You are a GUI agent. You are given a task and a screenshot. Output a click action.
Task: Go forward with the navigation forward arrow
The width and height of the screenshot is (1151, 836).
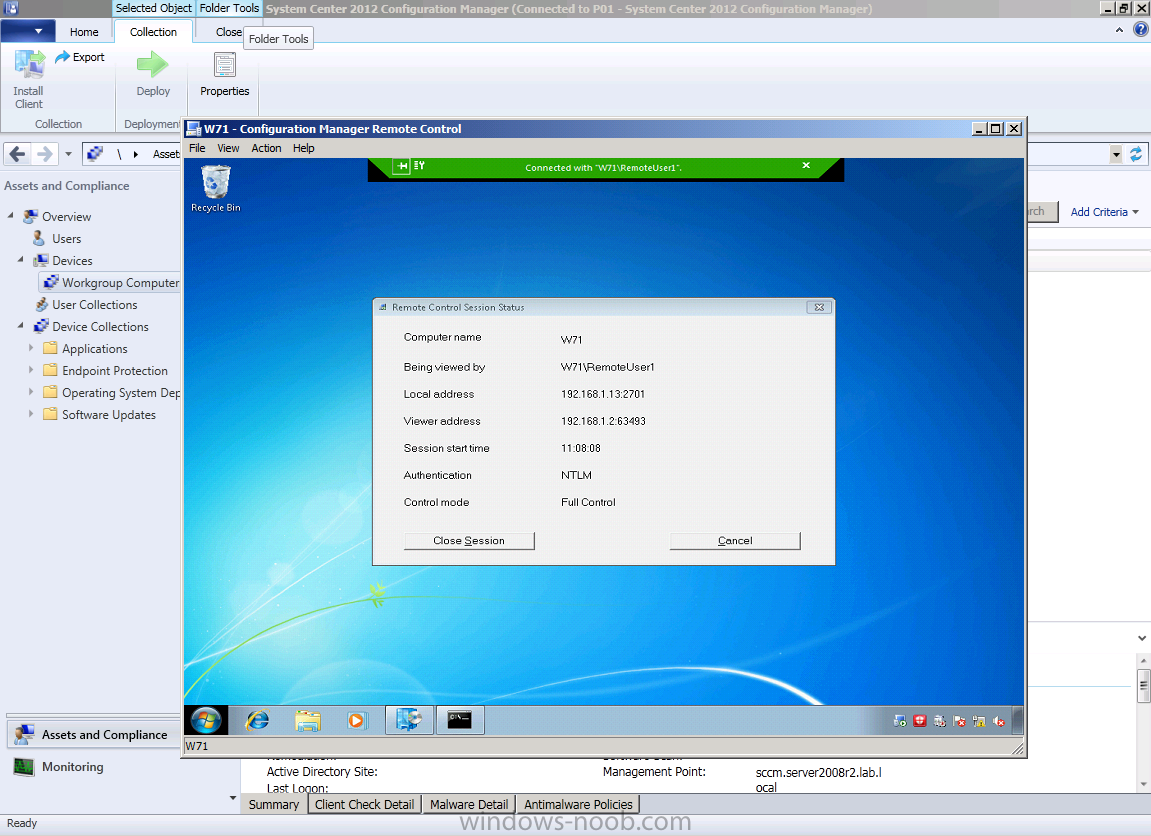point(45,154)
